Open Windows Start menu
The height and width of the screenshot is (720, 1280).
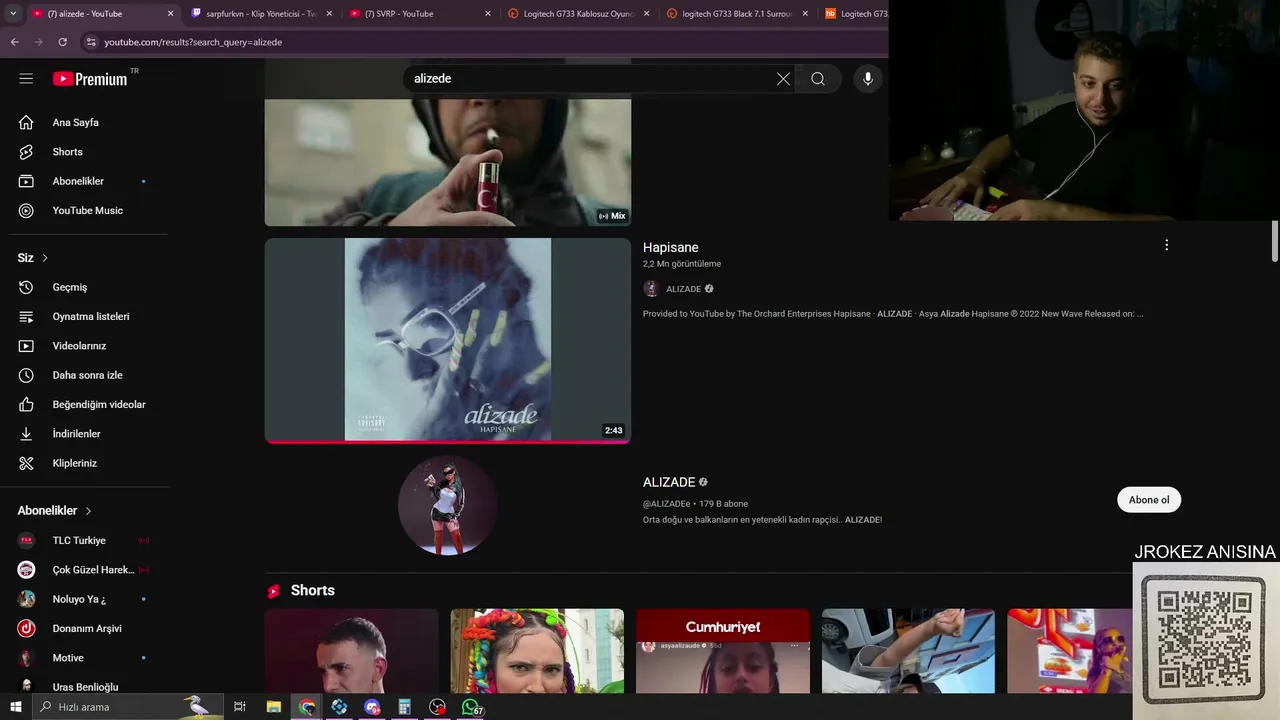(x=16, y=707)
